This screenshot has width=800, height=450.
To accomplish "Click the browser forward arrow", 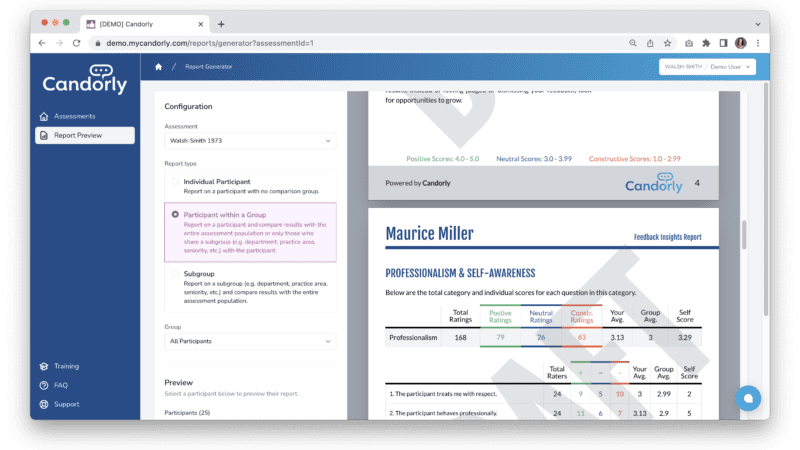I will (59, 43).
